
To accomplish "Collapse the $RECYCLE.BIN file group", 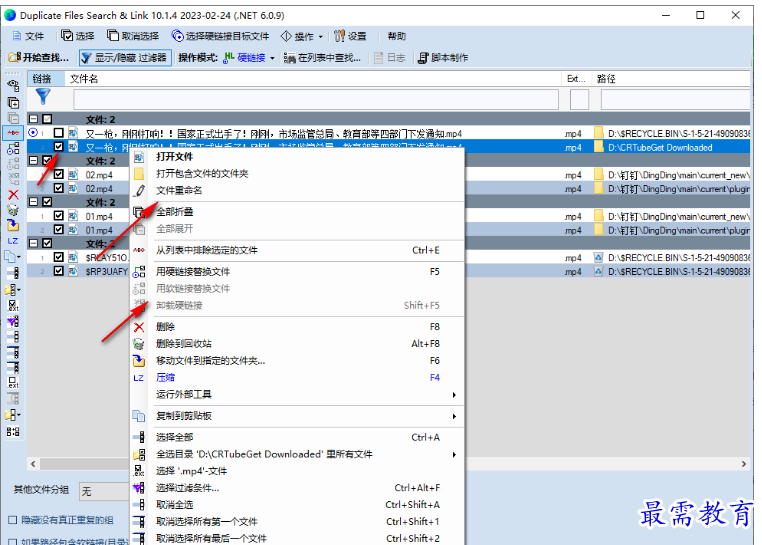I will pos(34,243).
